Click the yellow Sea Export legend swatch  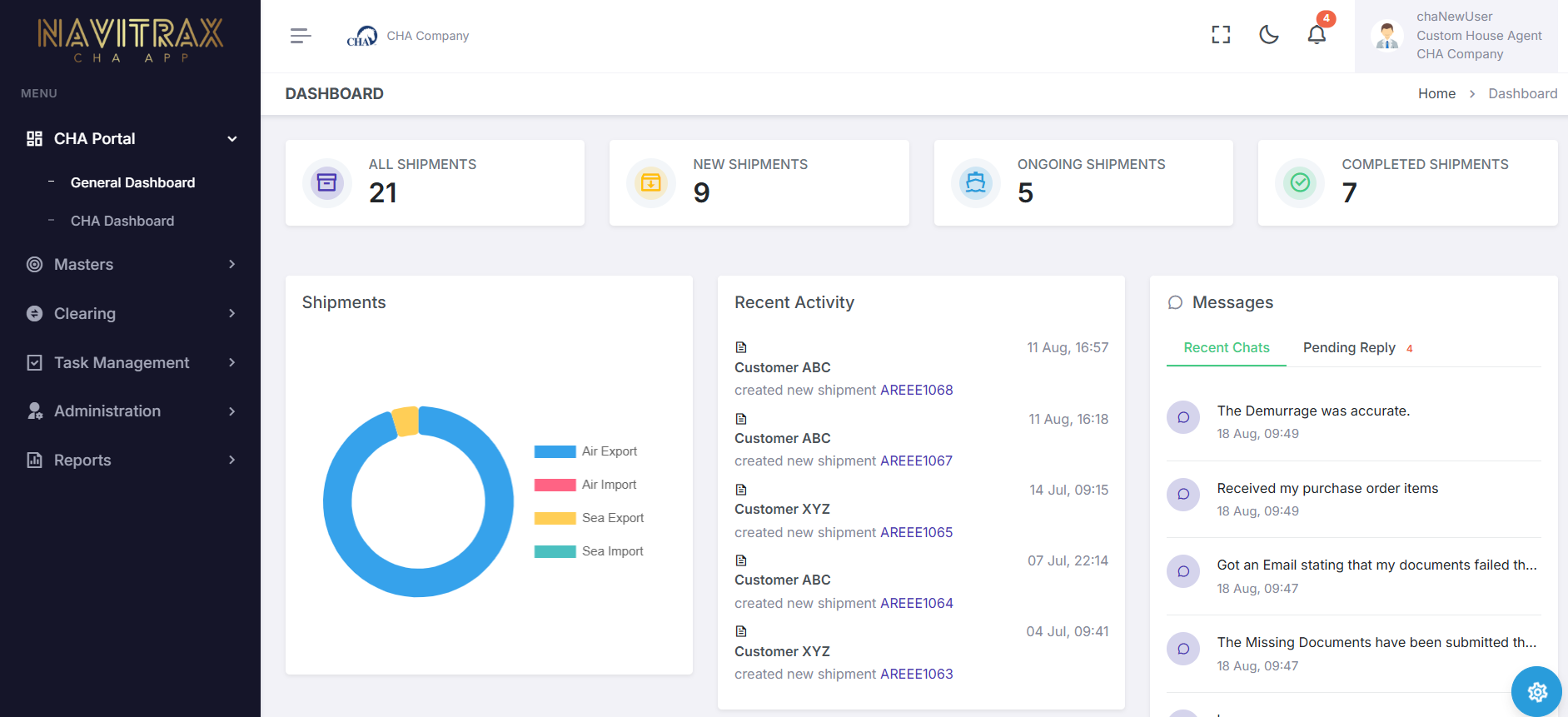[x=555, y=518]
